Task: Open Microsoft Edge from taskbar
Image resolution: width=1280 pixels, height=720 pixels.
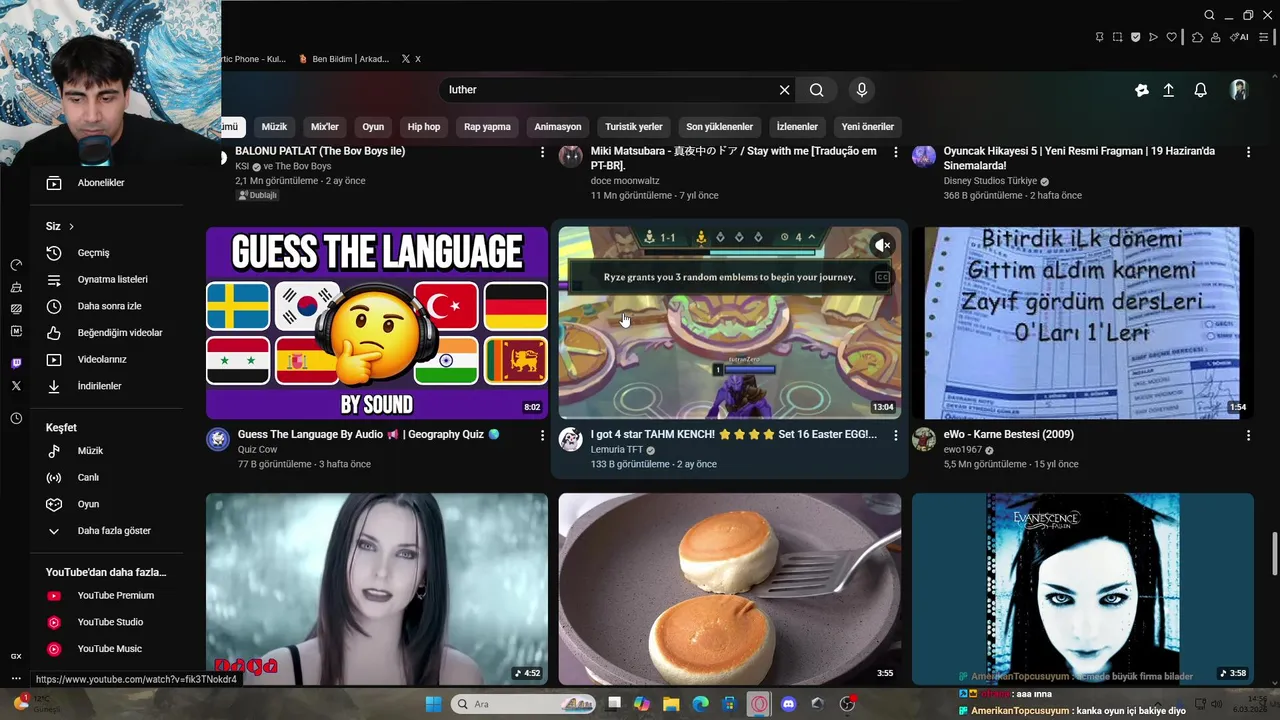Action: (700, 704)
